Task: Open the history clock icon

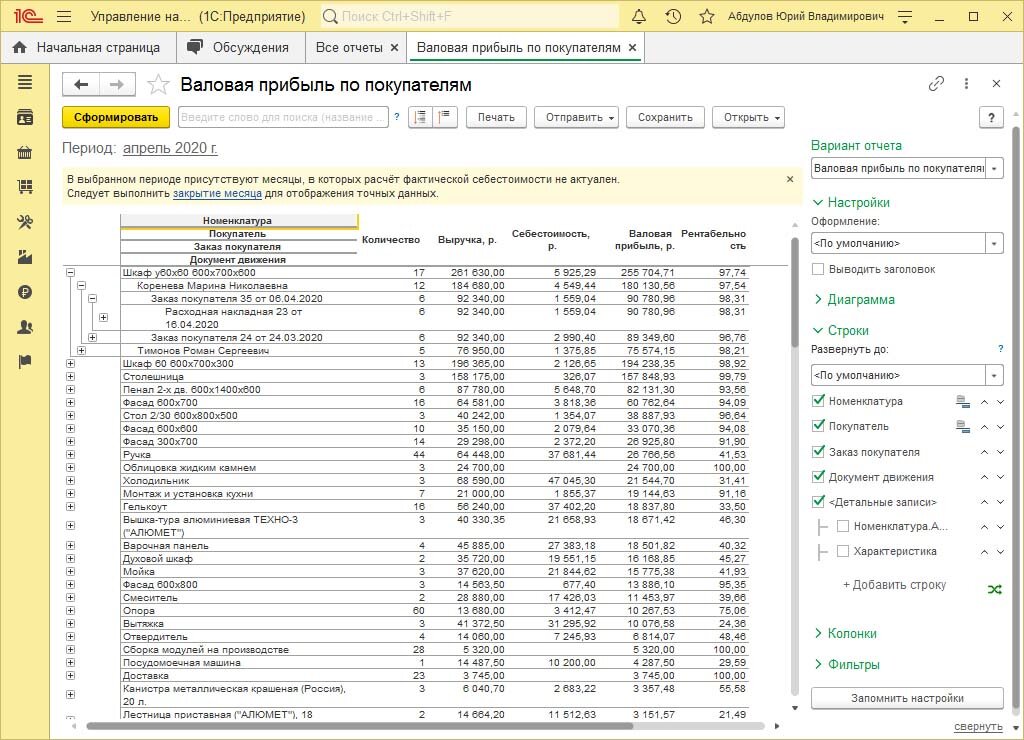Action: click(673, 17)
